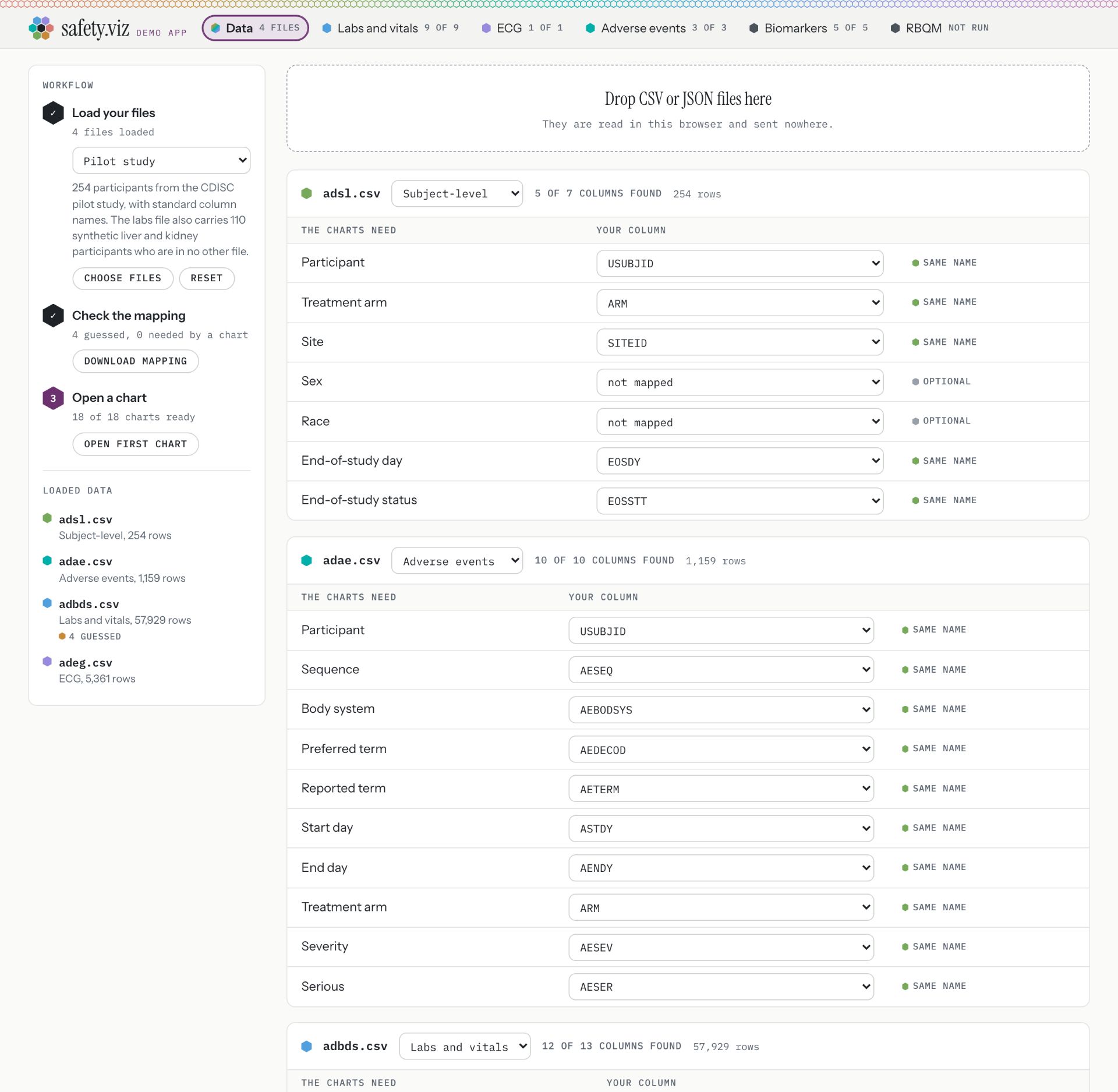Image resolution: width=1118 pixels, height=1092 pixels.
Task: Open the EOSDY End-of-study day dropdown
Action: click(740, 461)
